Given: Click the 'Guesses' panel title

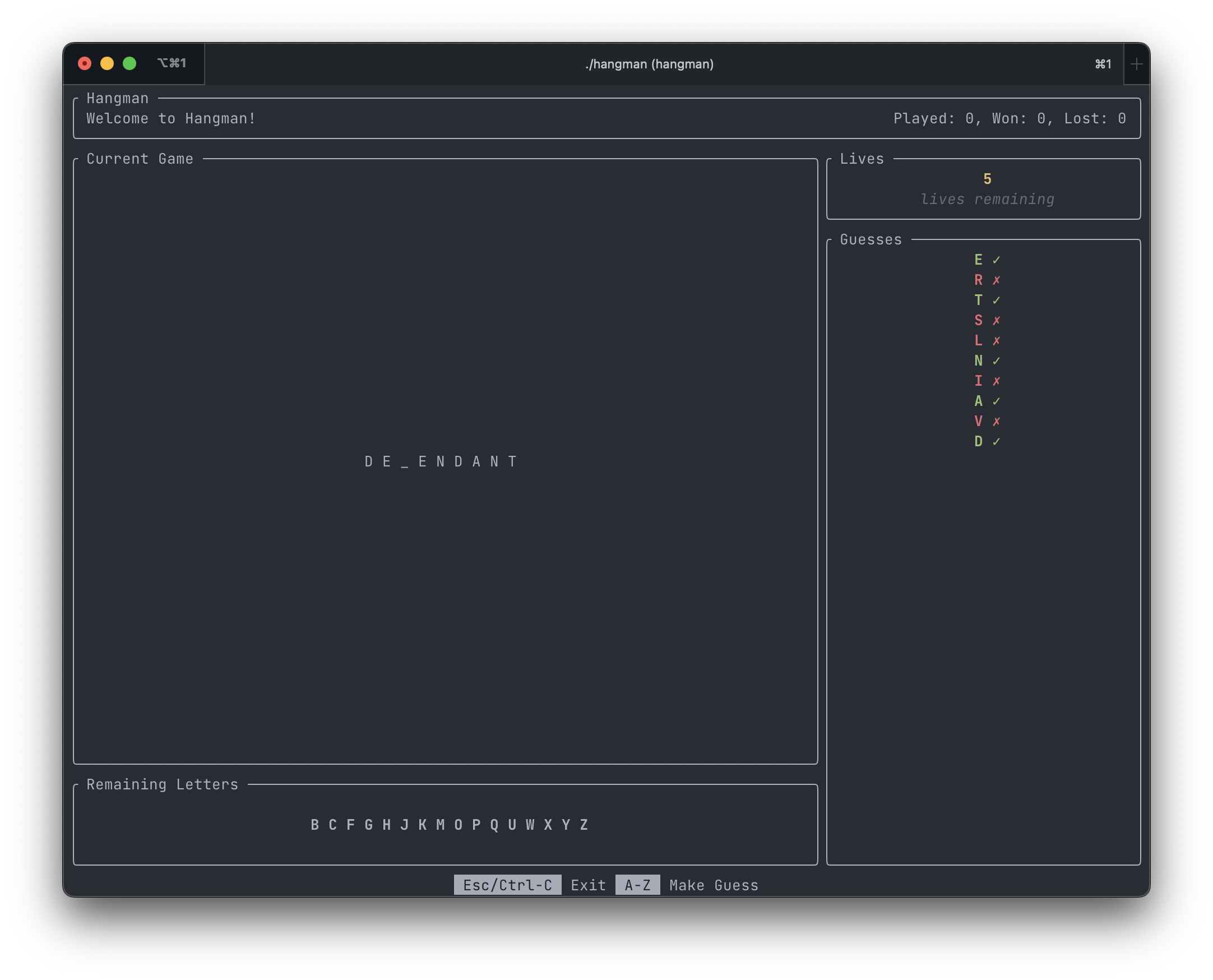Looking at the screenshot, I should click(x=871, y=239).
